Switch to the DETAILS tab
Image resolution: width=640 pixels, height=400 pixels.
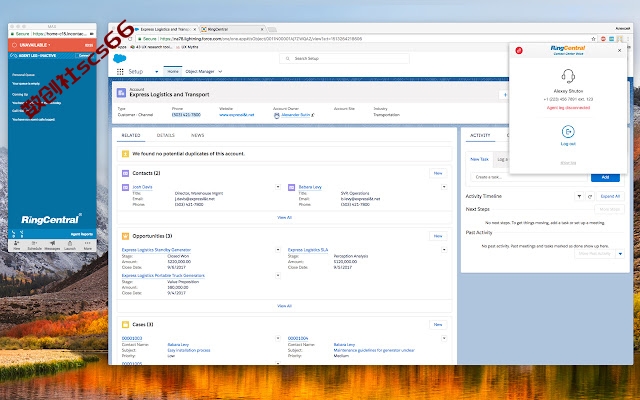(x=166, y=136)
